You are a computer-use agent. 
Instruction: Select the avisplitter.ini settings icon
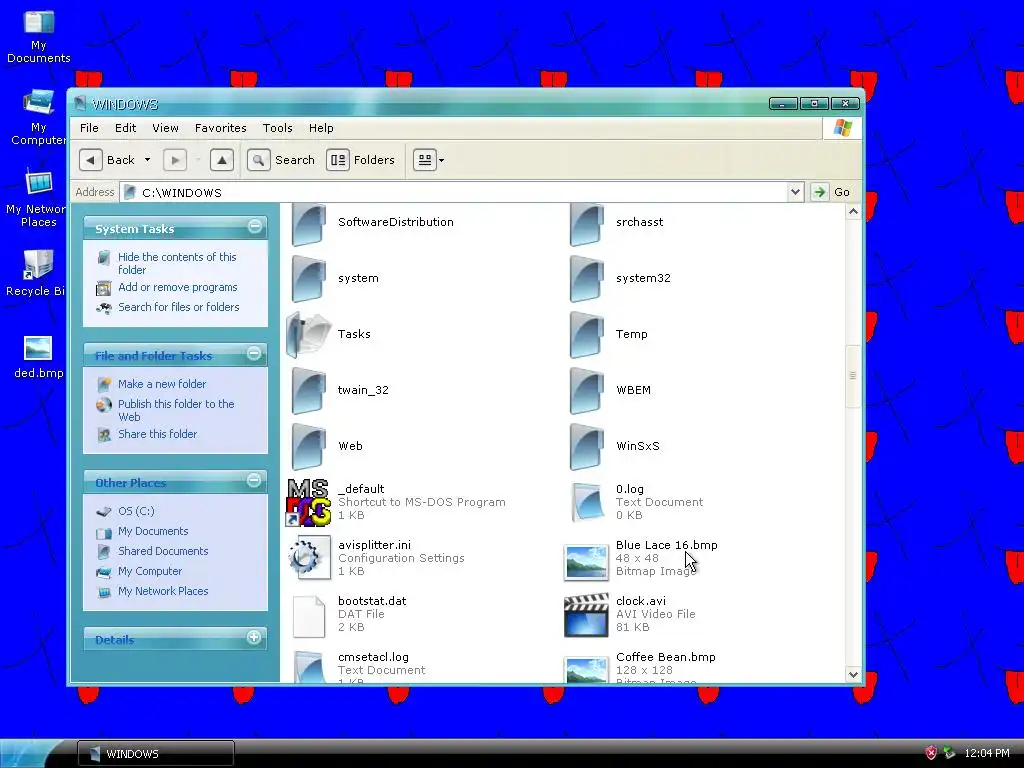click(x=309, y=558)
